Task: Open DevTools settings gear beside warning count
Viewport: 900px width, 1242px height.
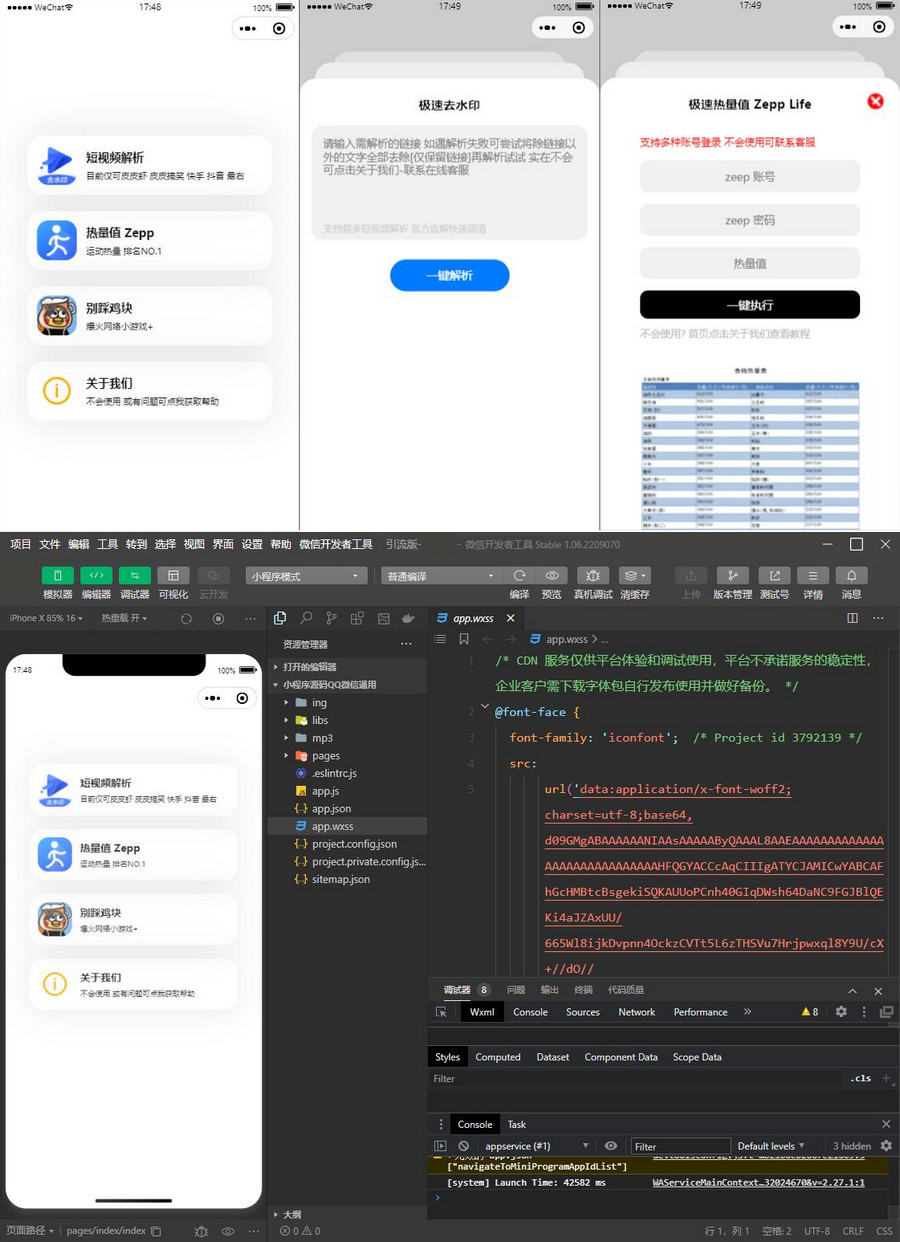Action: (x=841, y=1012)
